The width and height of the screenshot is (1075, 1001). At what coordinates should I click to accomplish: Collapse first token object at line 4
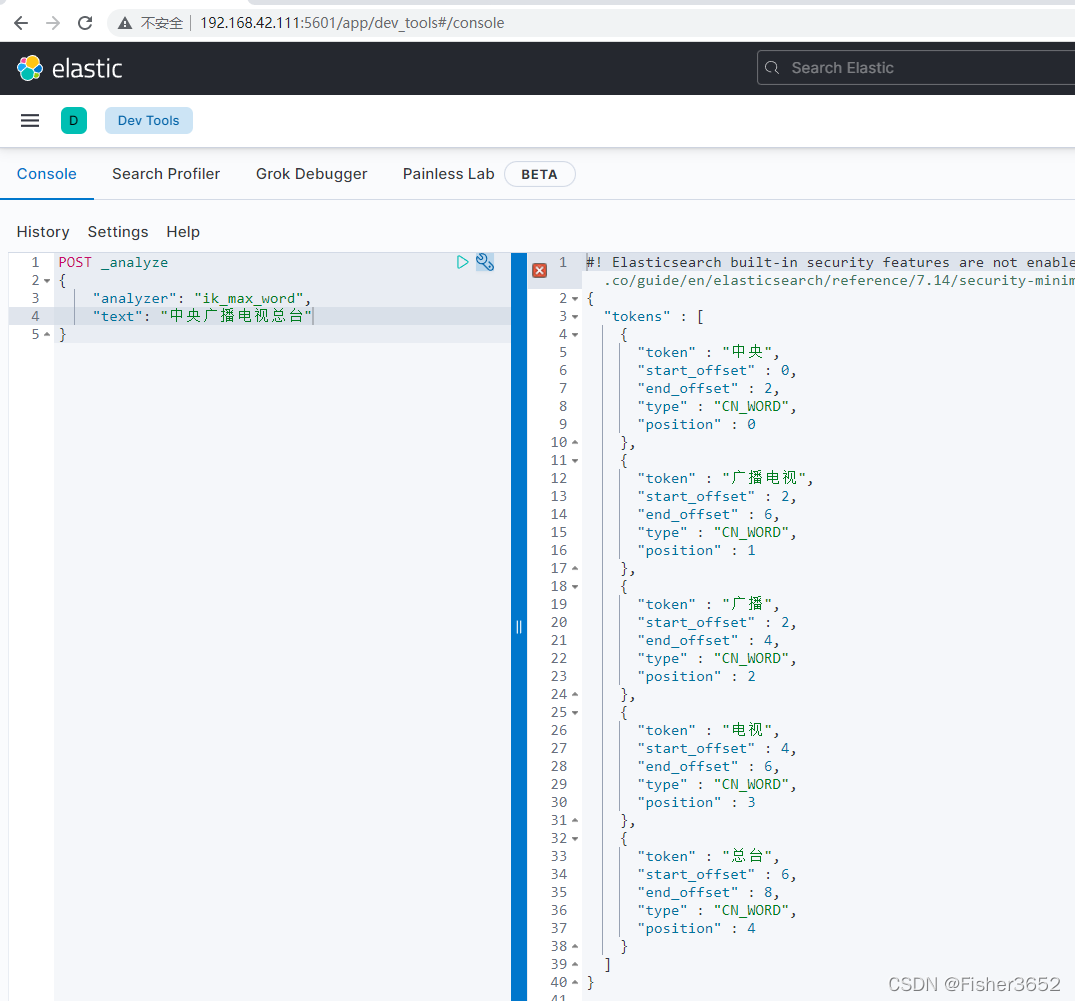click(x=575, y=335)
